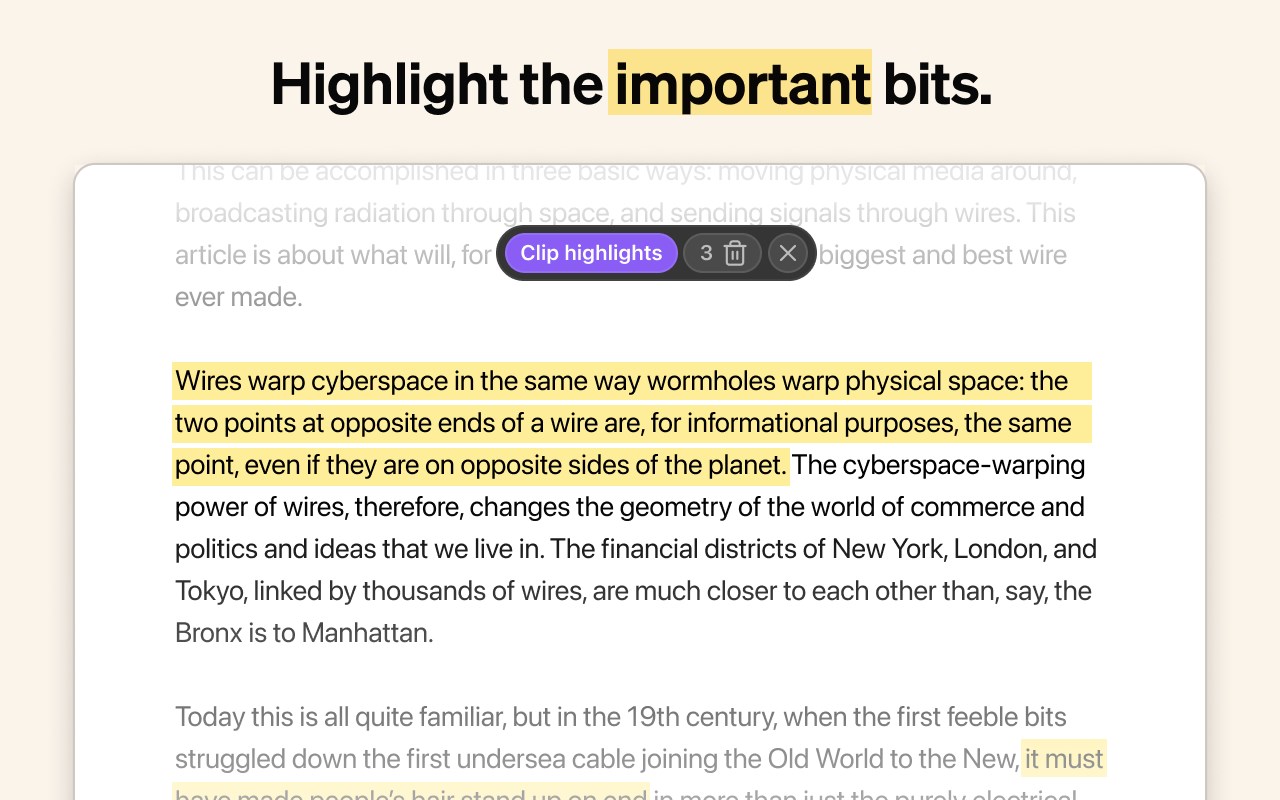1280x800 pixels.
Task: Click the Clip highlights button
Action: tap(591, 253)
